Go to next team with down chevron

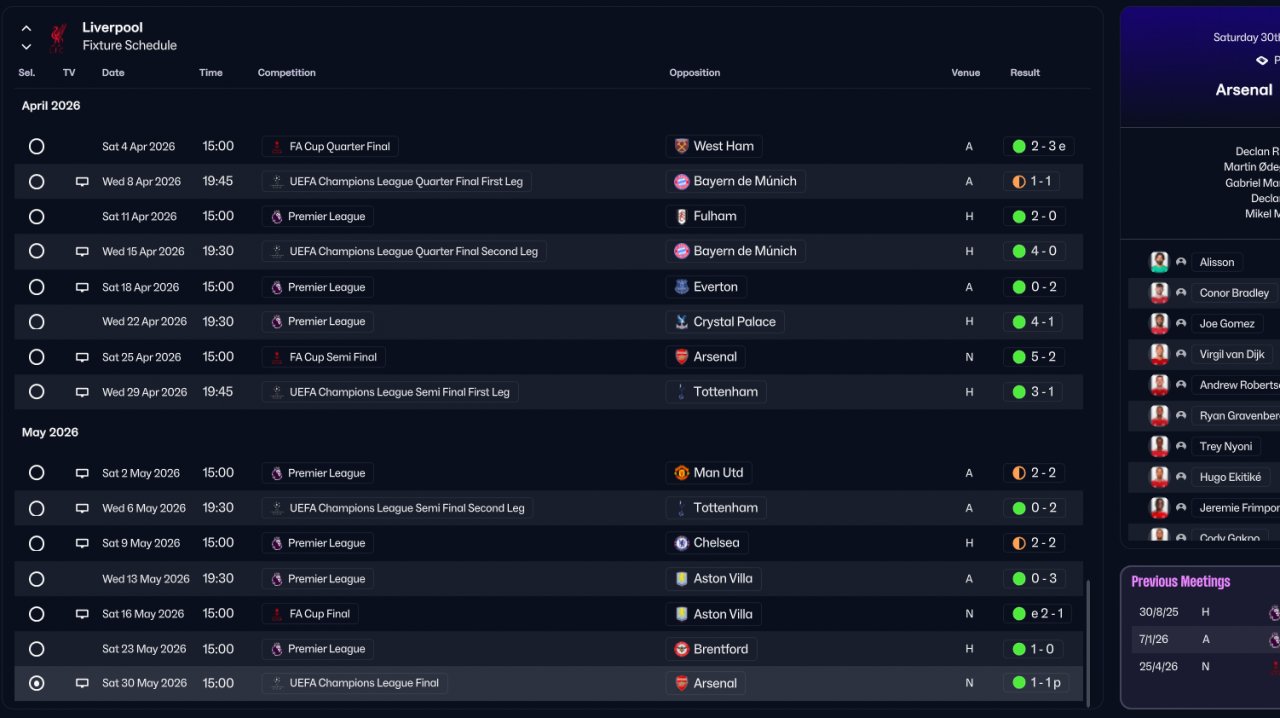[26, 46]
